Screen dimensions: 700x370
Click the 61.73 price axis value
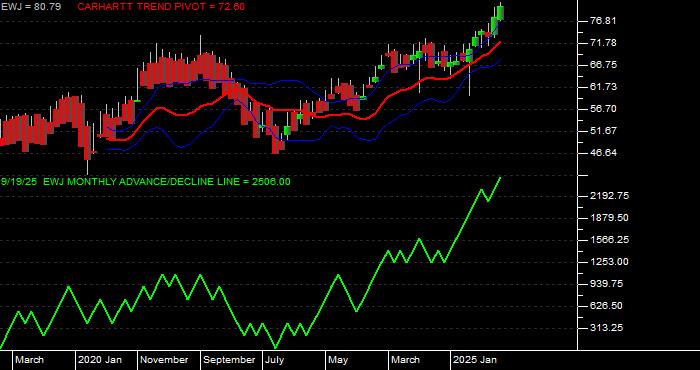pyautogui.click(x=603, y=87)
